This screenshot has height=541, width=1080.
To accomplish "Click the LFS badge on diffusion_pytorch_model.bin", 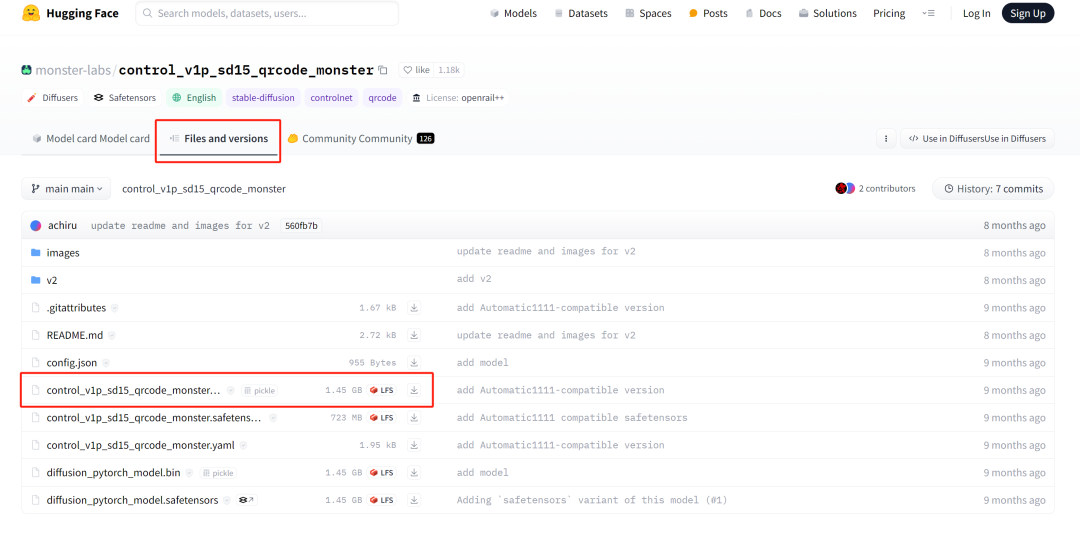I will click(x=382, y=473).
